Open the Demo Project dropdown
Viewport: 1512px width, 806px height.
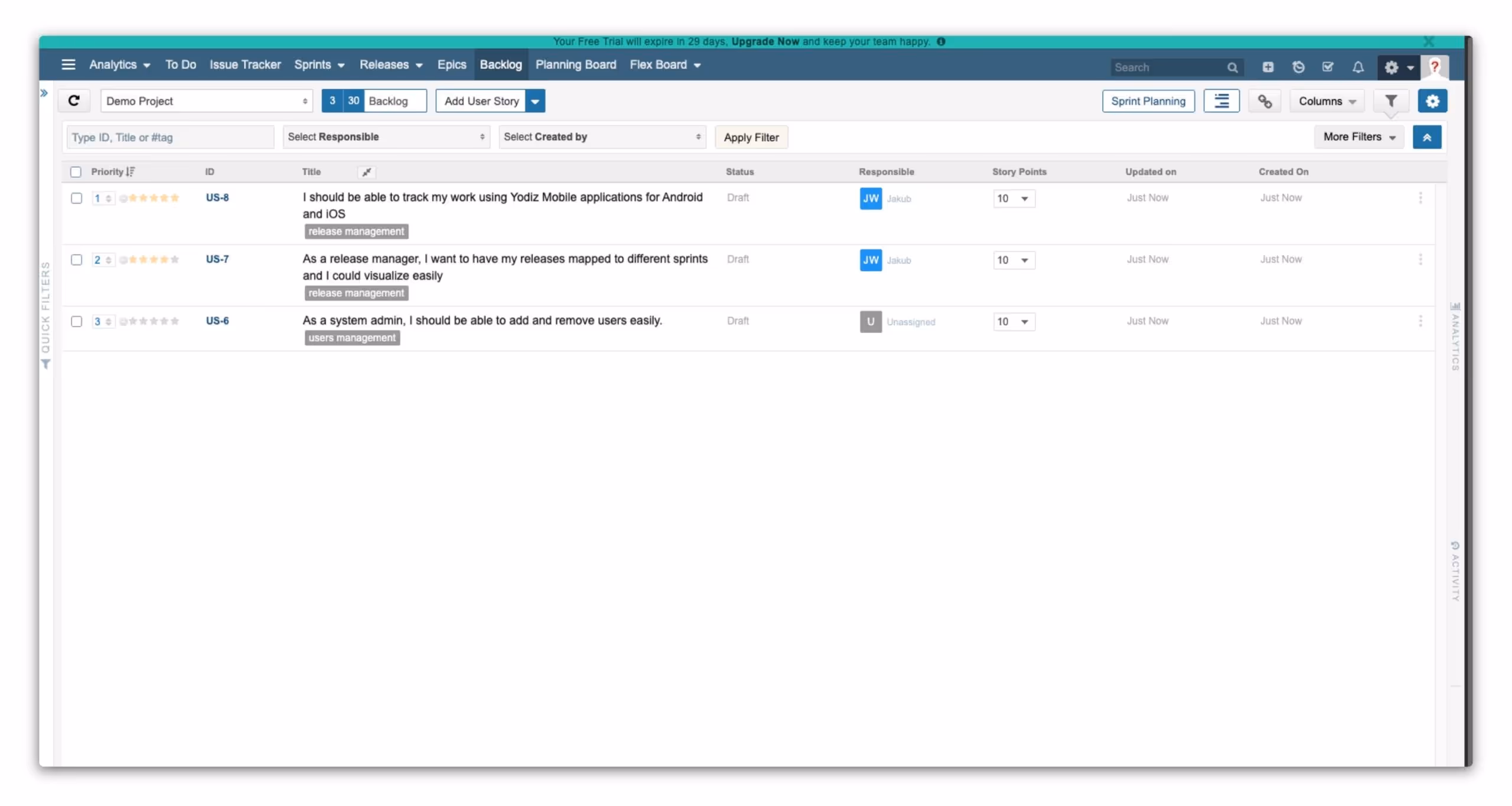coord(206,101)
